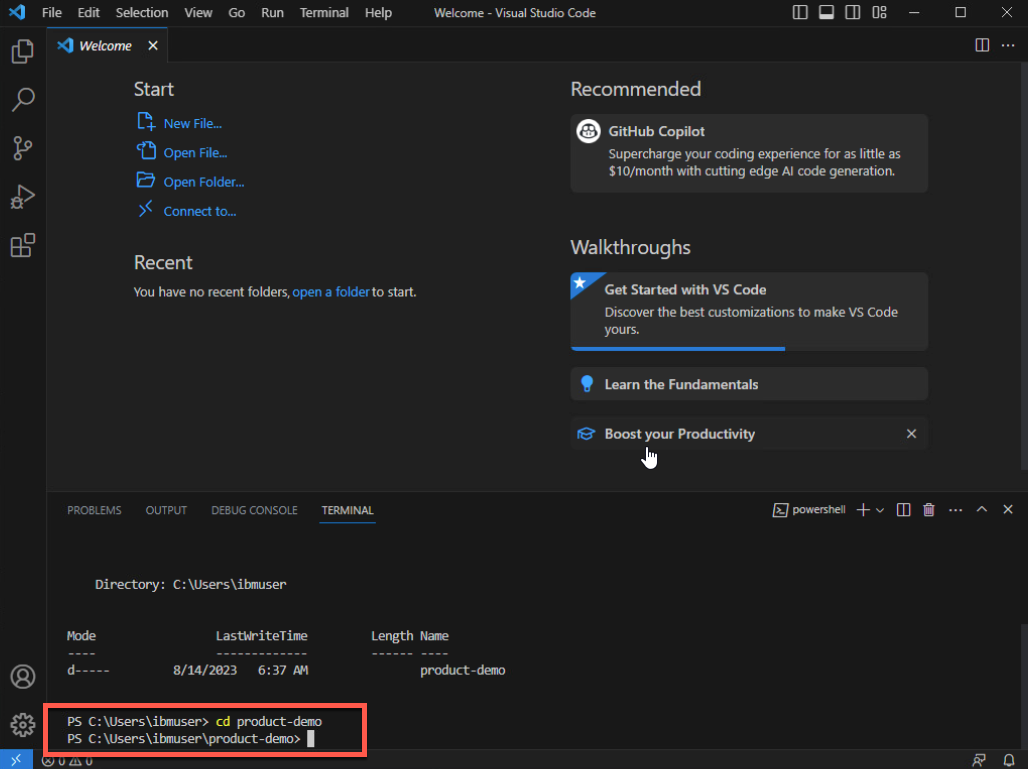Switch to the PROBLEMS panel tab
The width and height of the screenshot is (1028, 769).
coord(94,510)
